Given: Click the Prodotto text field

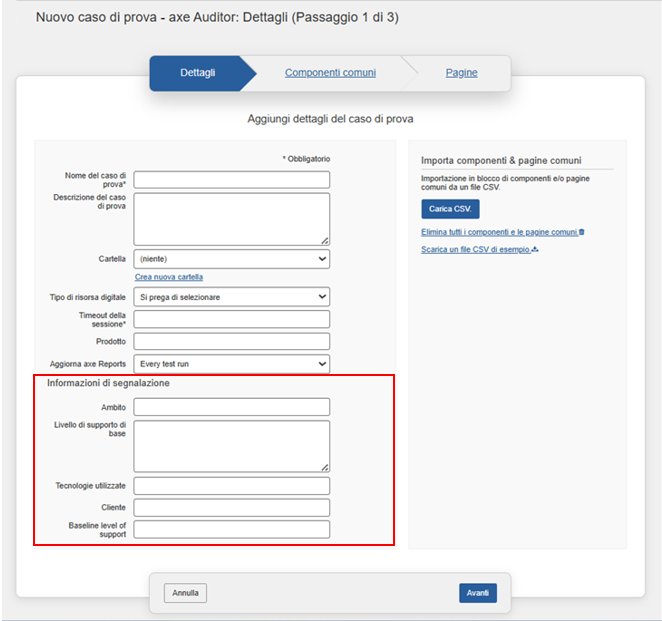Looking at the screenshot, I should [231, 342].
